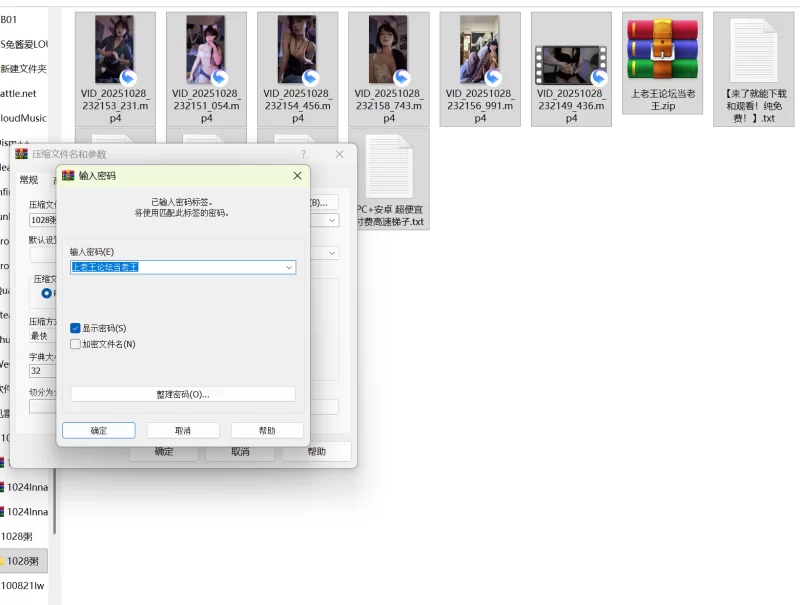Select video VID_20251028_232149_436.mp4
800x605 pixels.
pos(571,64)
